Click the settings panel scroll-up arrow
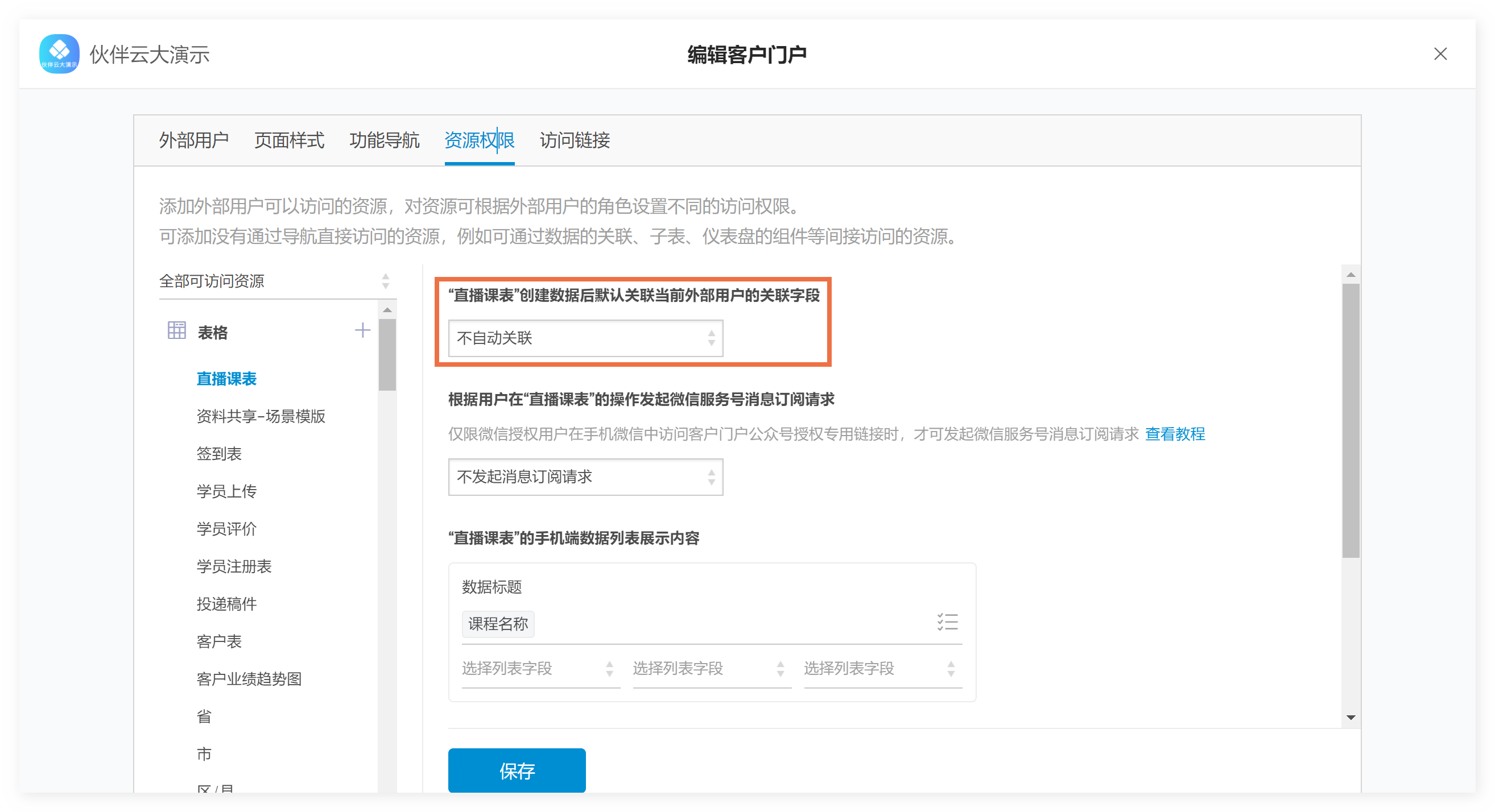 (x=1351, y=275)
